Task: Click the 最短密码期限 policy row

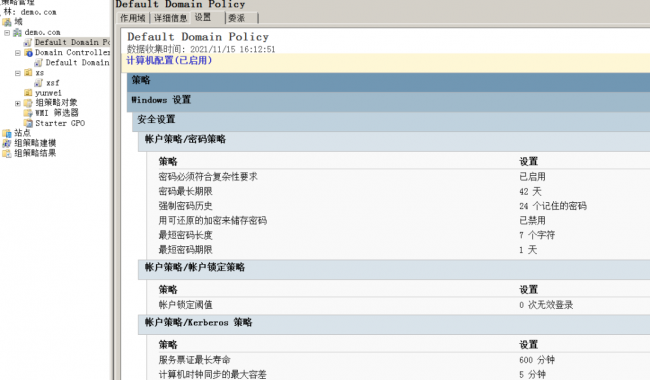Action: click(398, 249)
